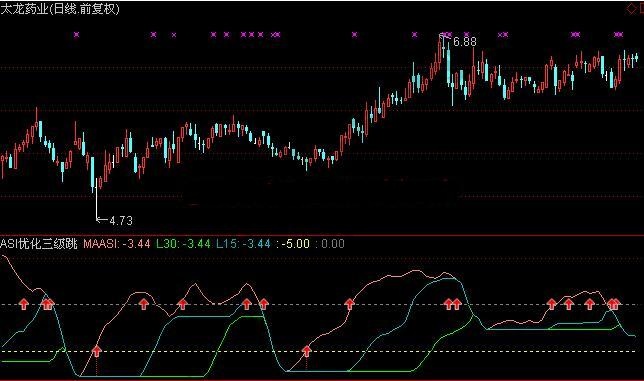
Task: Click the green L30: -3.44 value
Action: click(183, 244)
